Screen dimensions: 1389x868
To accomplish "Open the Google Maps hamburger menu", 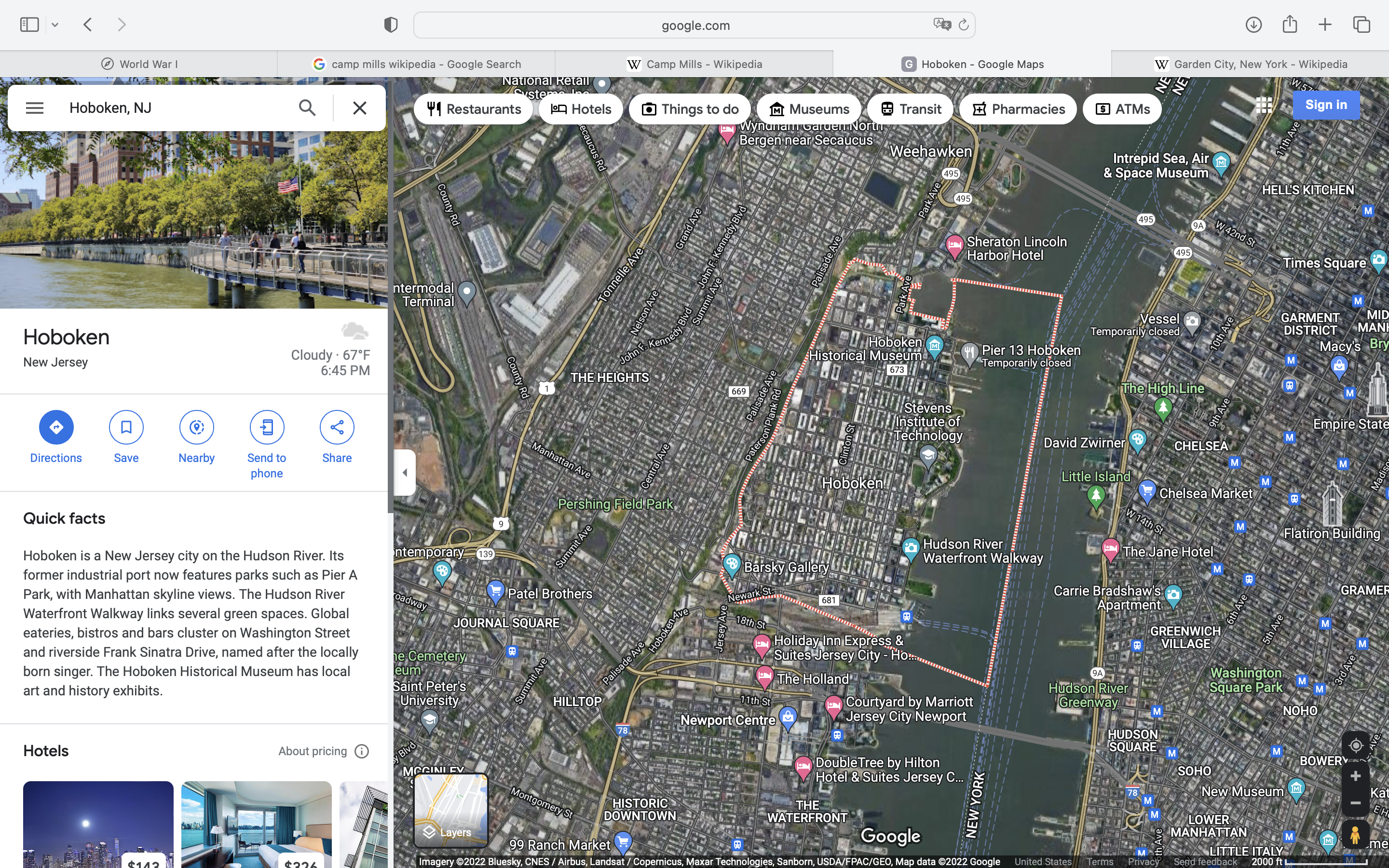I will pos(34,108).
